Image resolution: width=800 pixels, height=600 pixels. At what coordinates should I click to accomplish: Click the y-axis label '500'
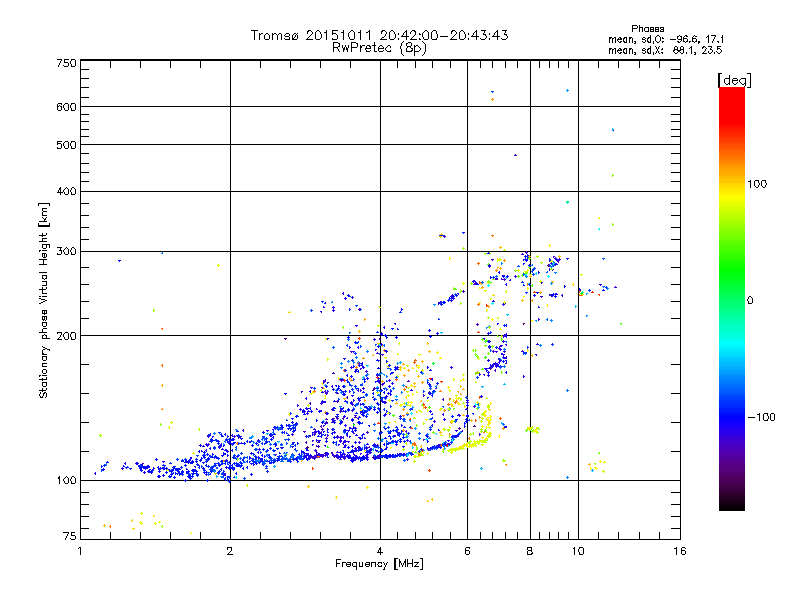(x=66, y=145)
